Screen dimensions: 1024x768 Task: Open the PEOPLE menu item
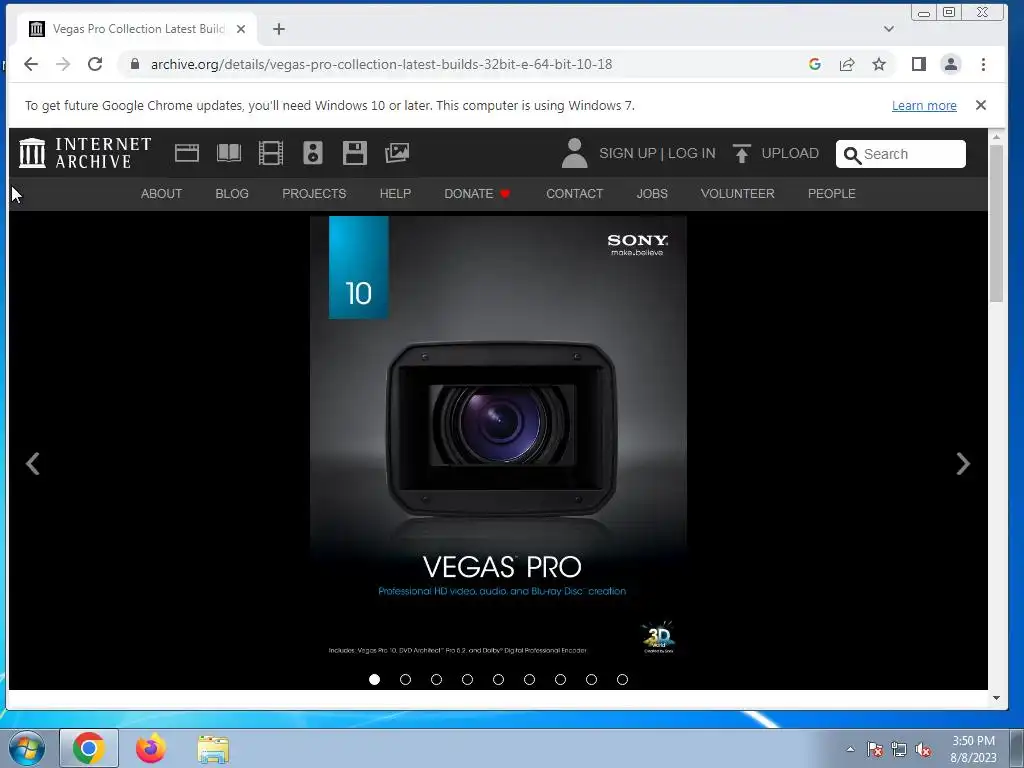pos(831,193)
